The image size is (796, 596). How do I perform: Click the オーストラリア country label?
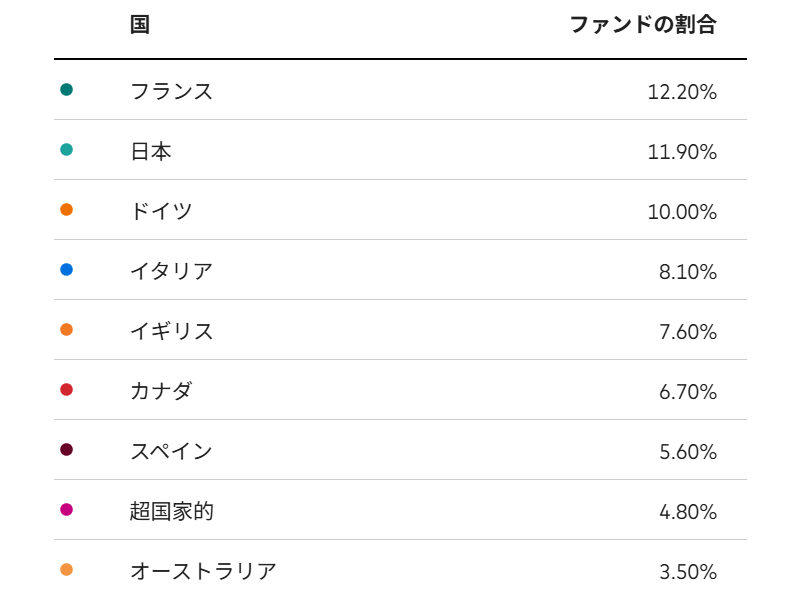[203, 571]
